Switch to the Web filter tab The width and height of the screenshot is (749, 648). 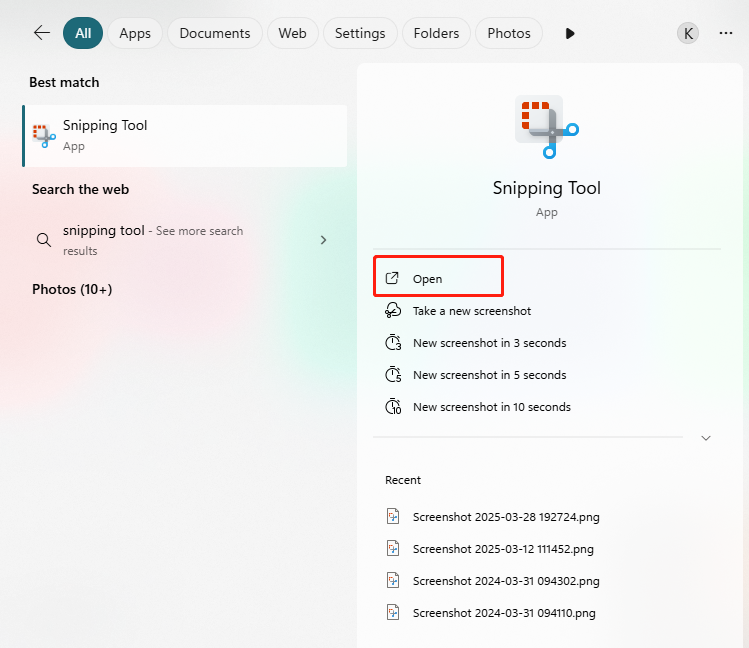[292, 33]
